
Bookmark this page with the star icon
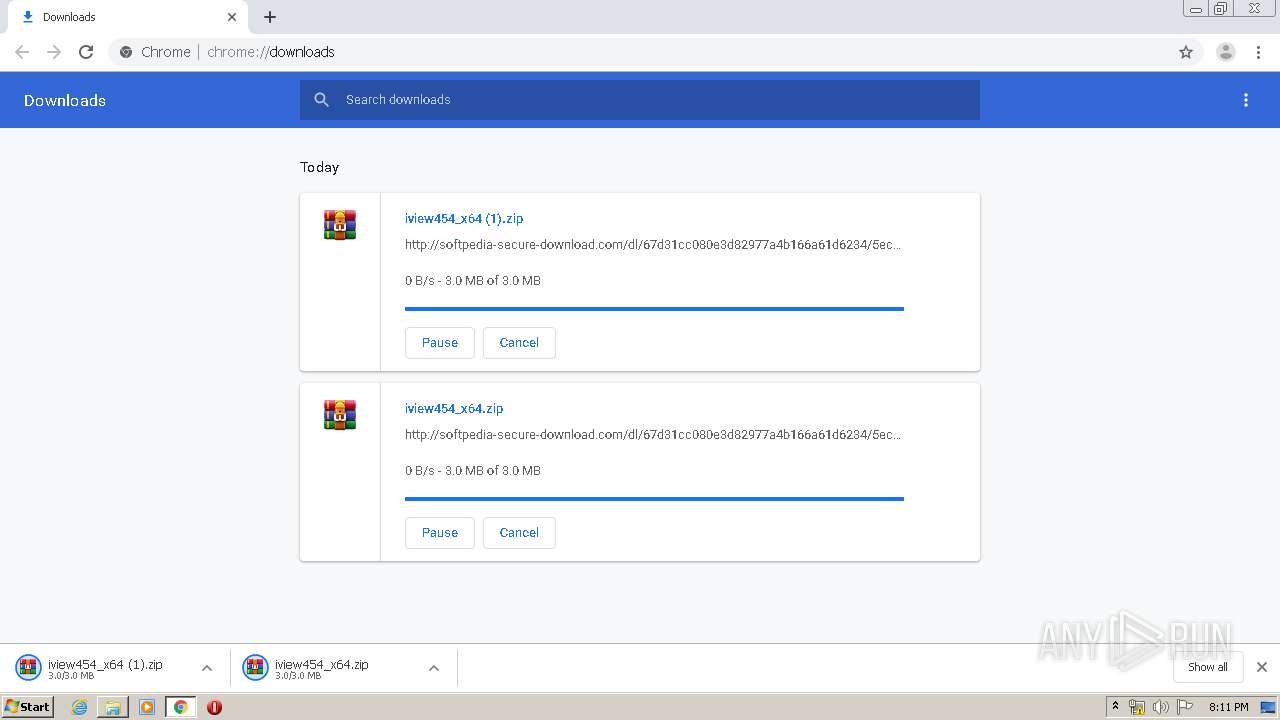[1186, 52]
